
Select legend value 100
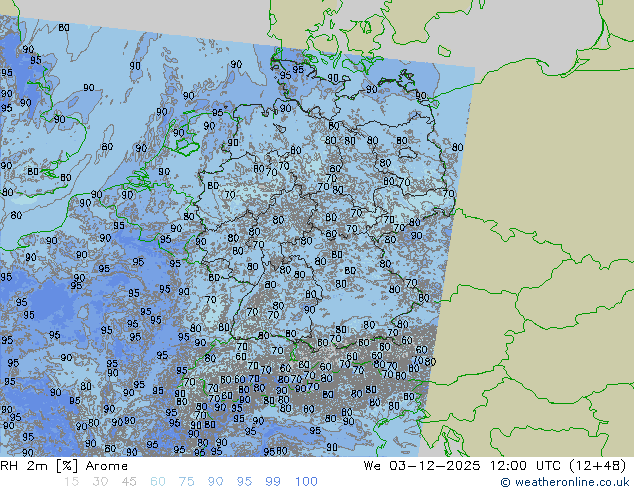tap(306, 482)
